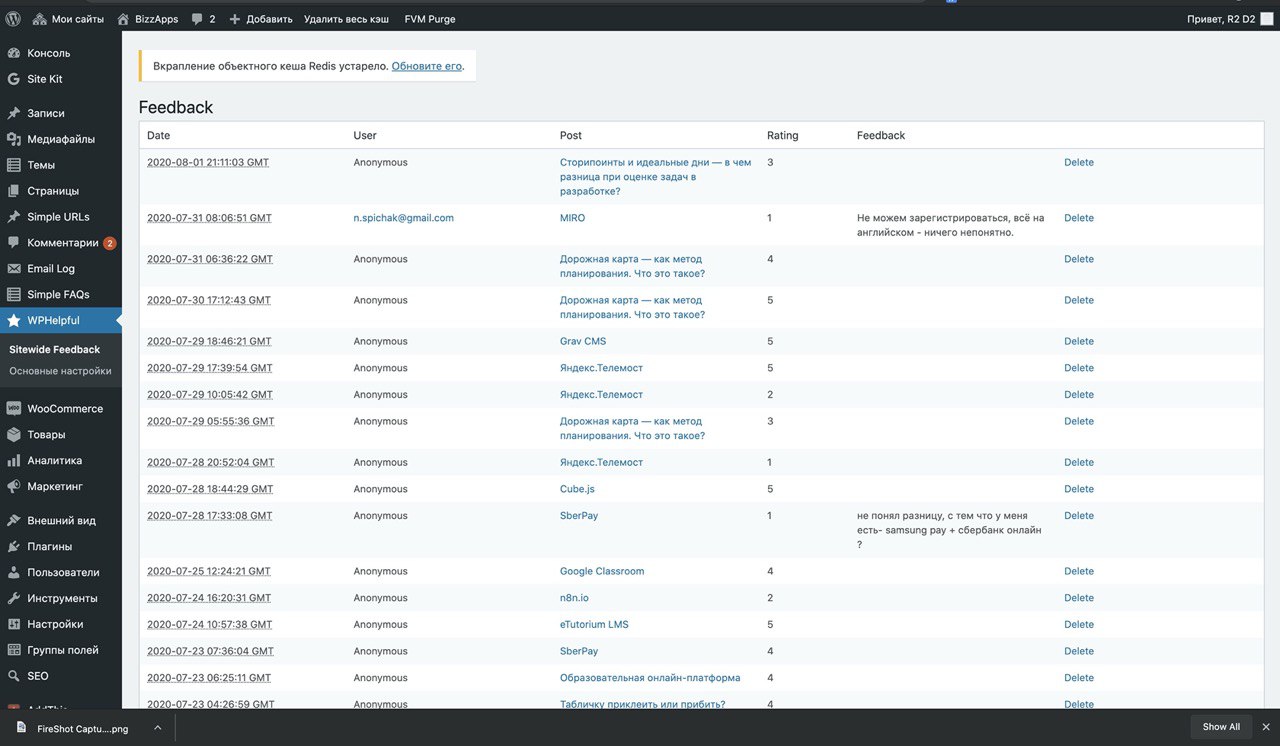Click the WordPress logo icon
Image resolution: width=1280 pixels, height=746 pixels.
[13, 19]
